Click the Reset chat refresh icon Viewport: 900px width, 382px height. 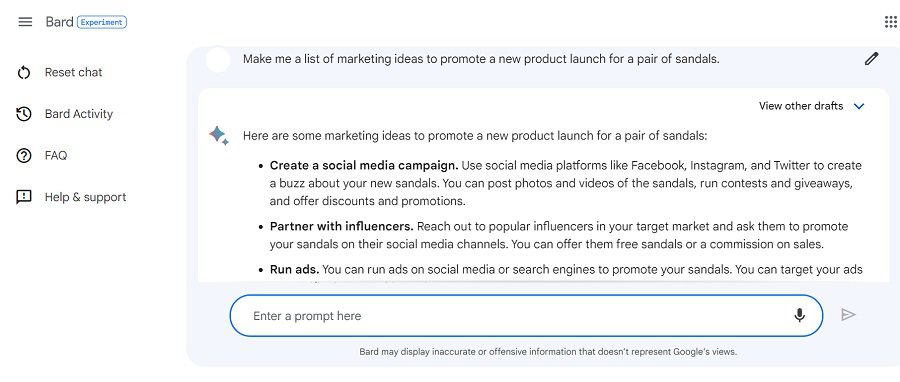click(24, 72)
